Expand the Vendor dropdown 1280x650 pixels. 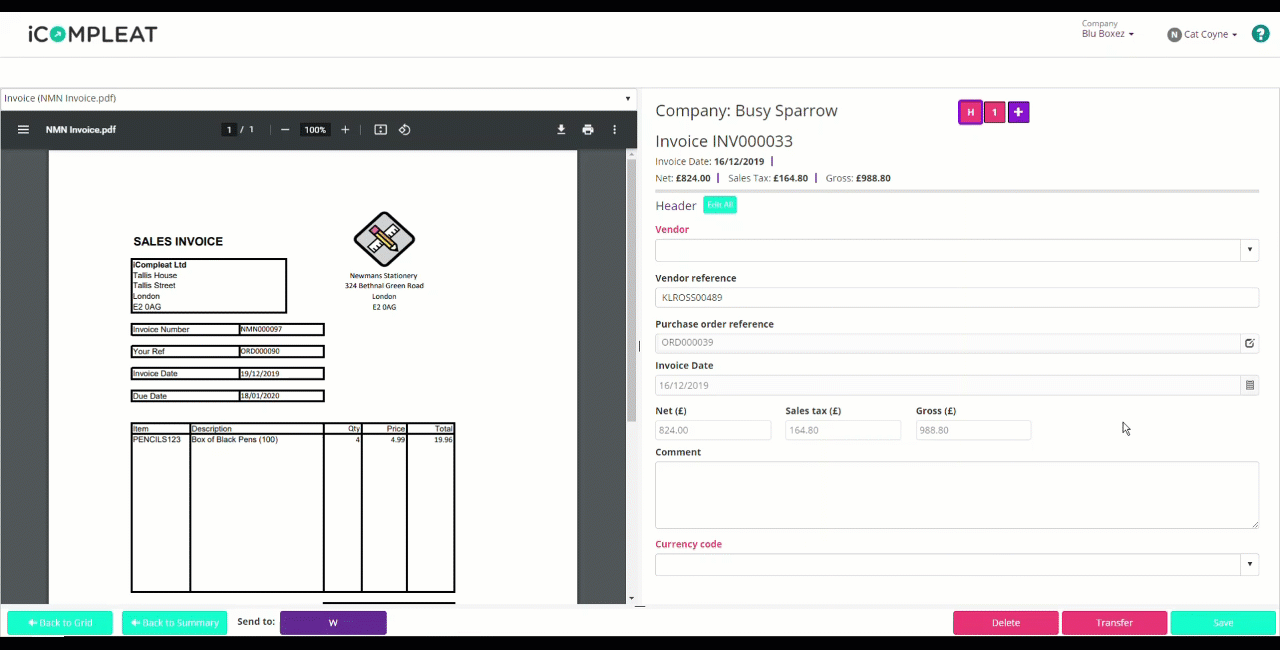coord(1249,250)
